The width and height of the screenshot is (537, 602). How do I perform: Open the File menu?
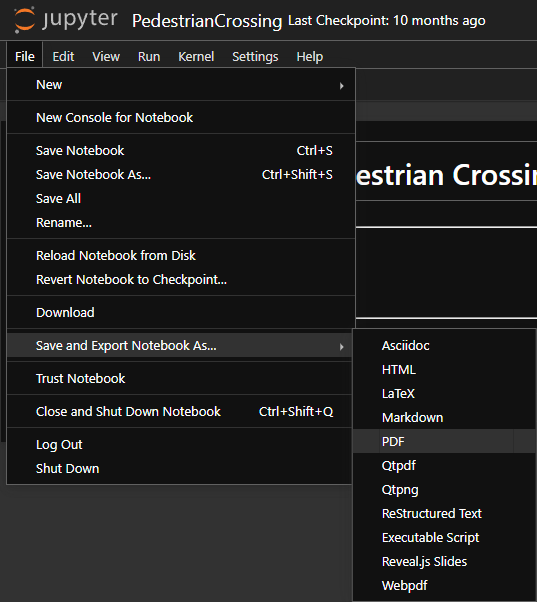[25, 56]
